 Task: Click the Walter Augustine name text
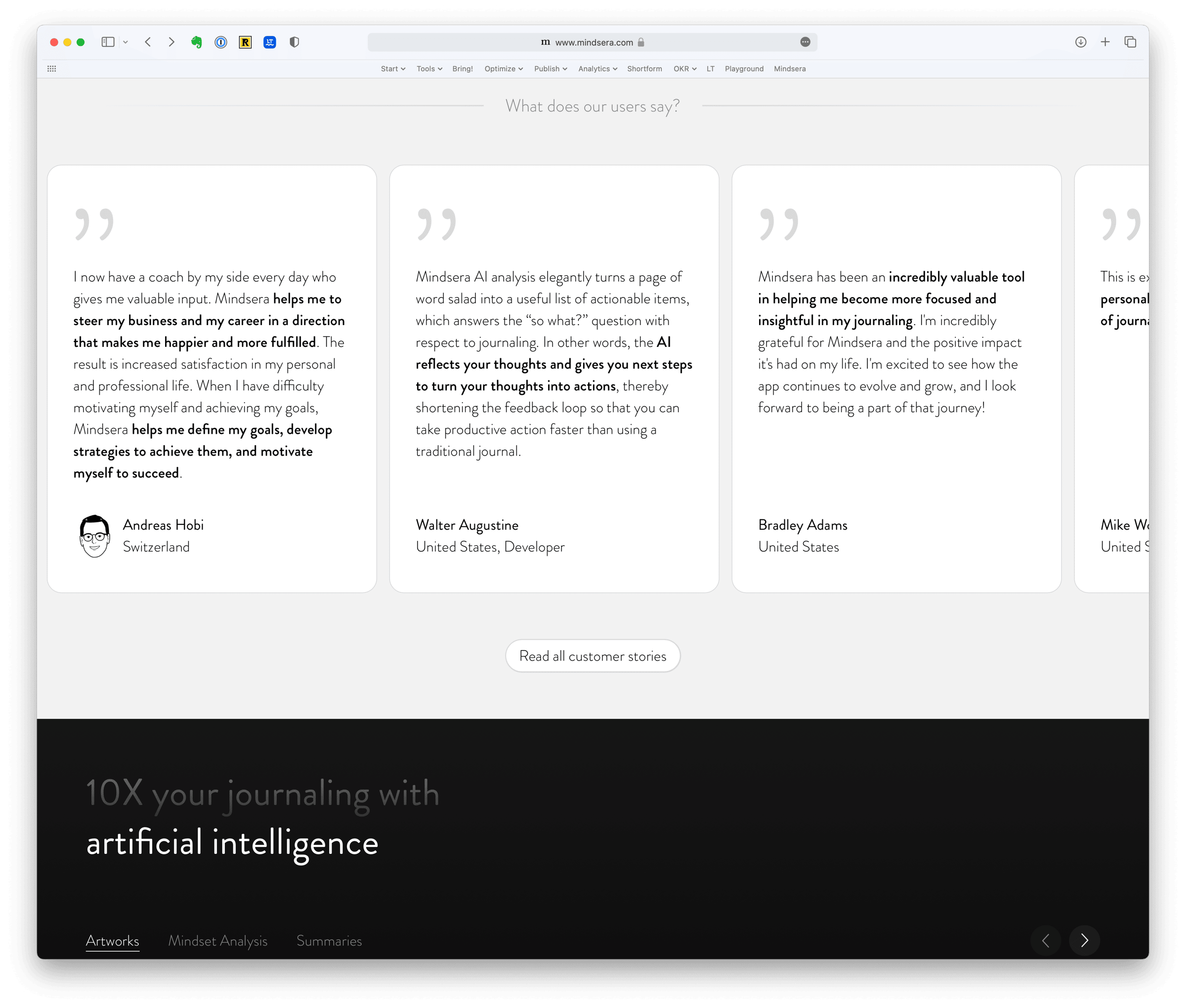pyautogui.click(x=467, y=525)
